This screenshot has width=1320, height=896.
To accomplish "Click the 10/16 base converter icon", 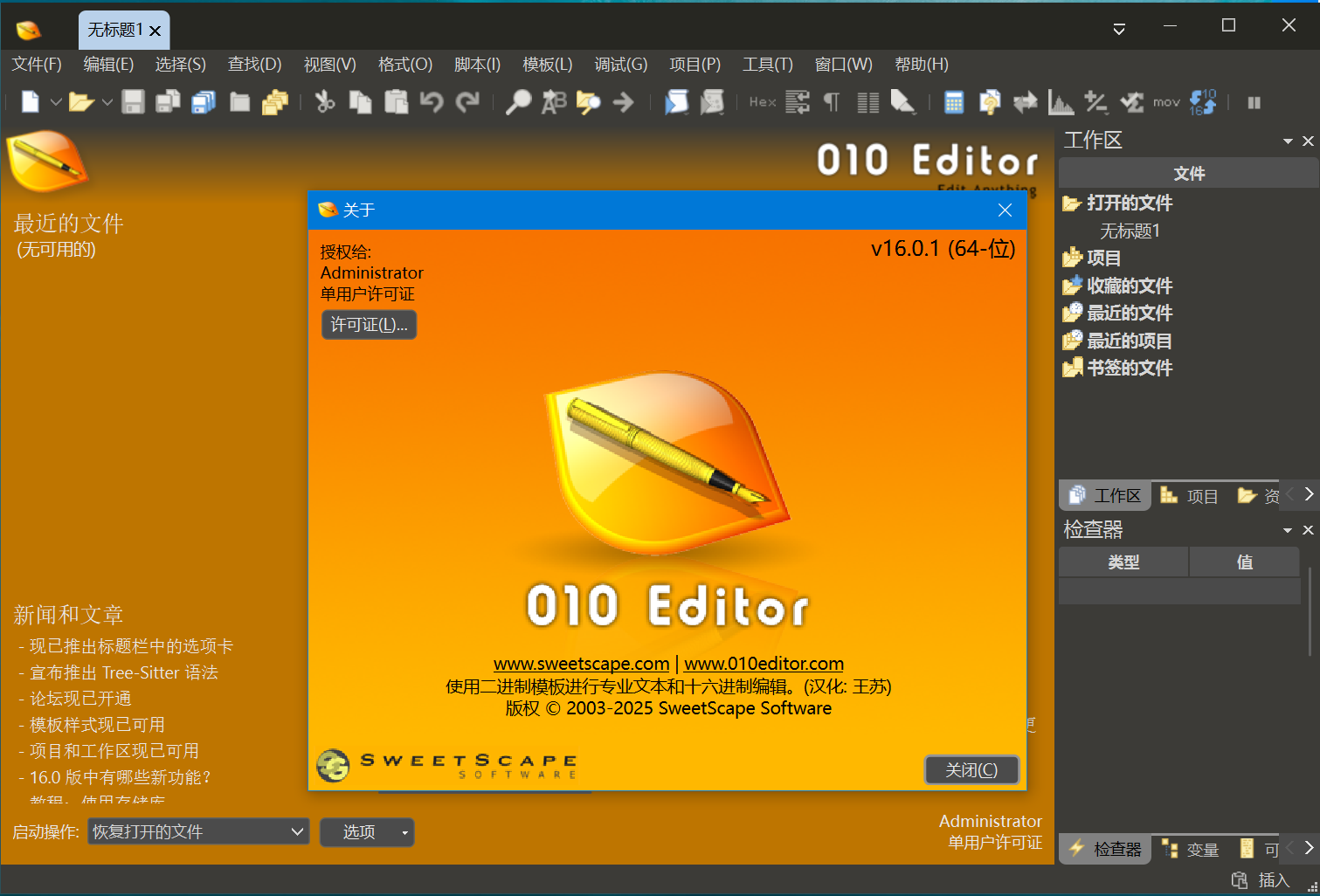I will click(x=1203, y=102).
